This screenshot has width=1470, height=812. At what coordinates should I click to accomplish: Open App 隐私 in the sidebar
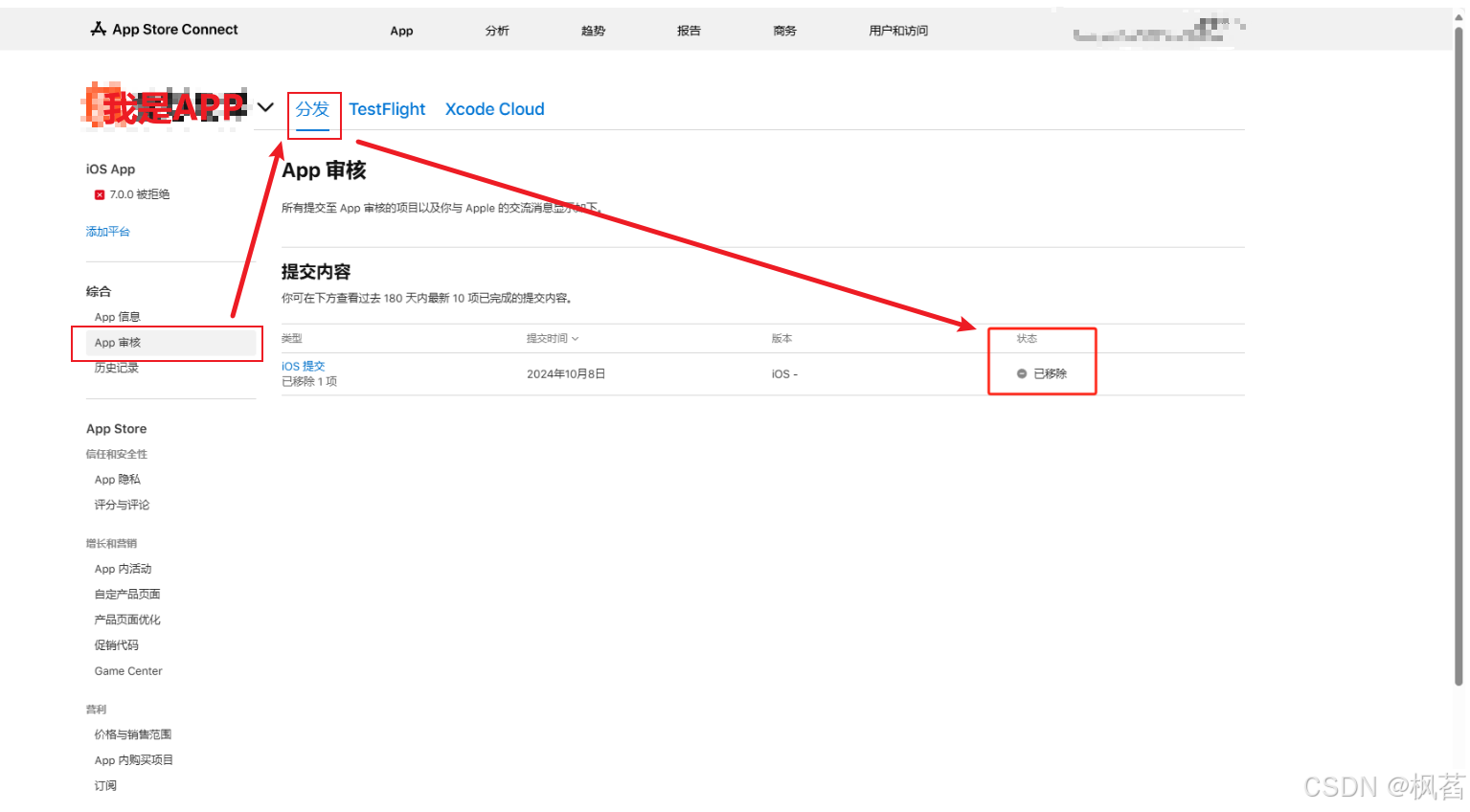[x=117, y=480]
